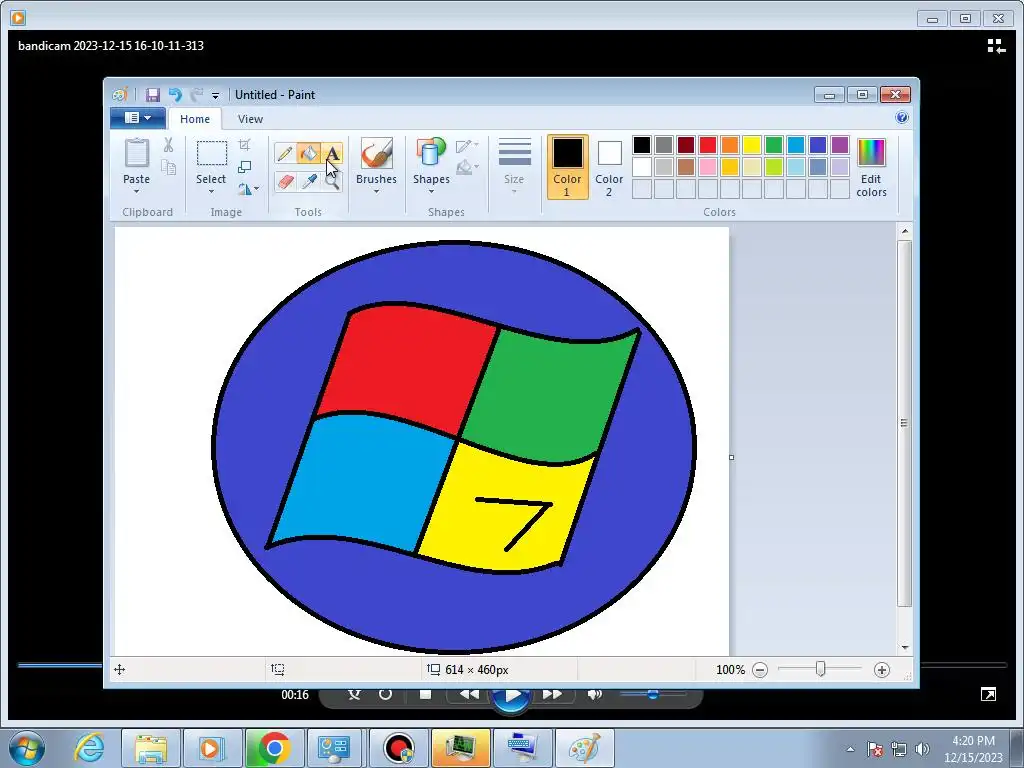Open Google Chrome from the taskbar
The width and height of the screenshot is (1024, 768).
[274, 748]
